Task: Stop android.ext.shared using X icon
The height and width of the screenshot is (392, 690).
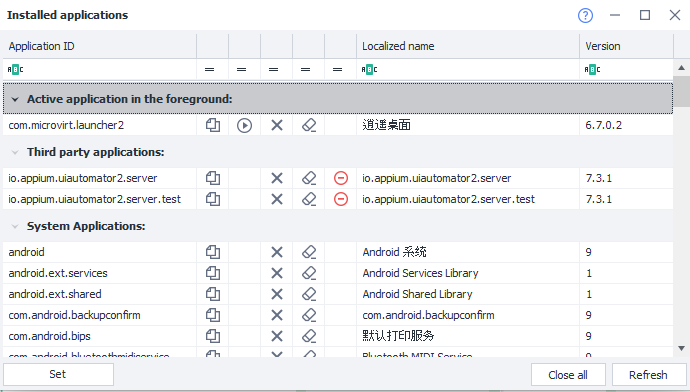Action: (277, 294)
